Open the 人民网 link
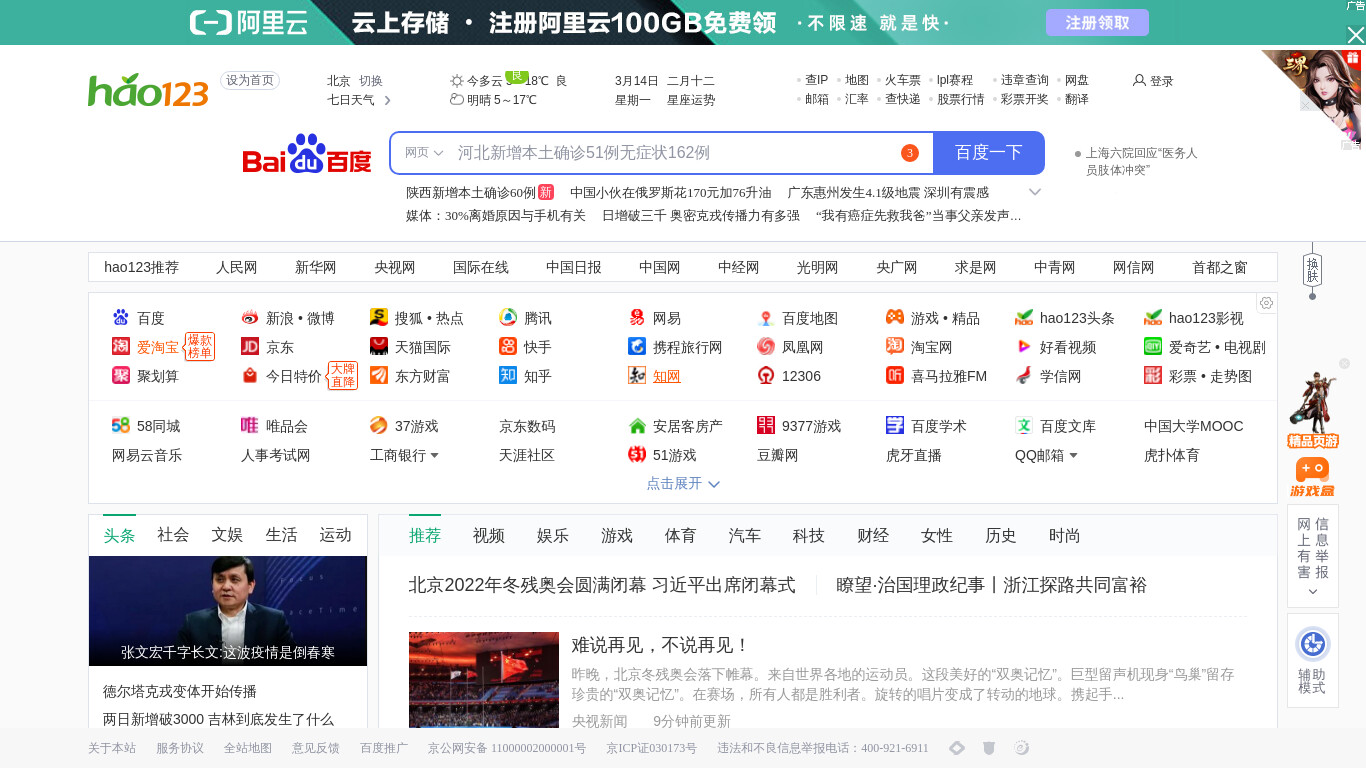1366x768 pixels. 237,267
